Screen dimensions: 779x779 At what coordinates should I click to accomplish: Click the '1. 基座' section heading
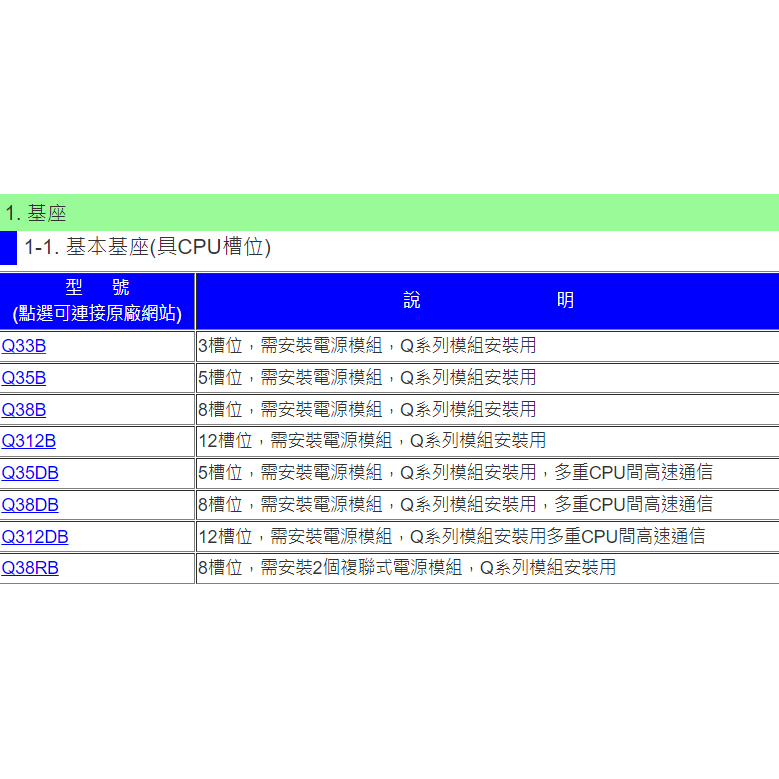click(x=36, y=213)
